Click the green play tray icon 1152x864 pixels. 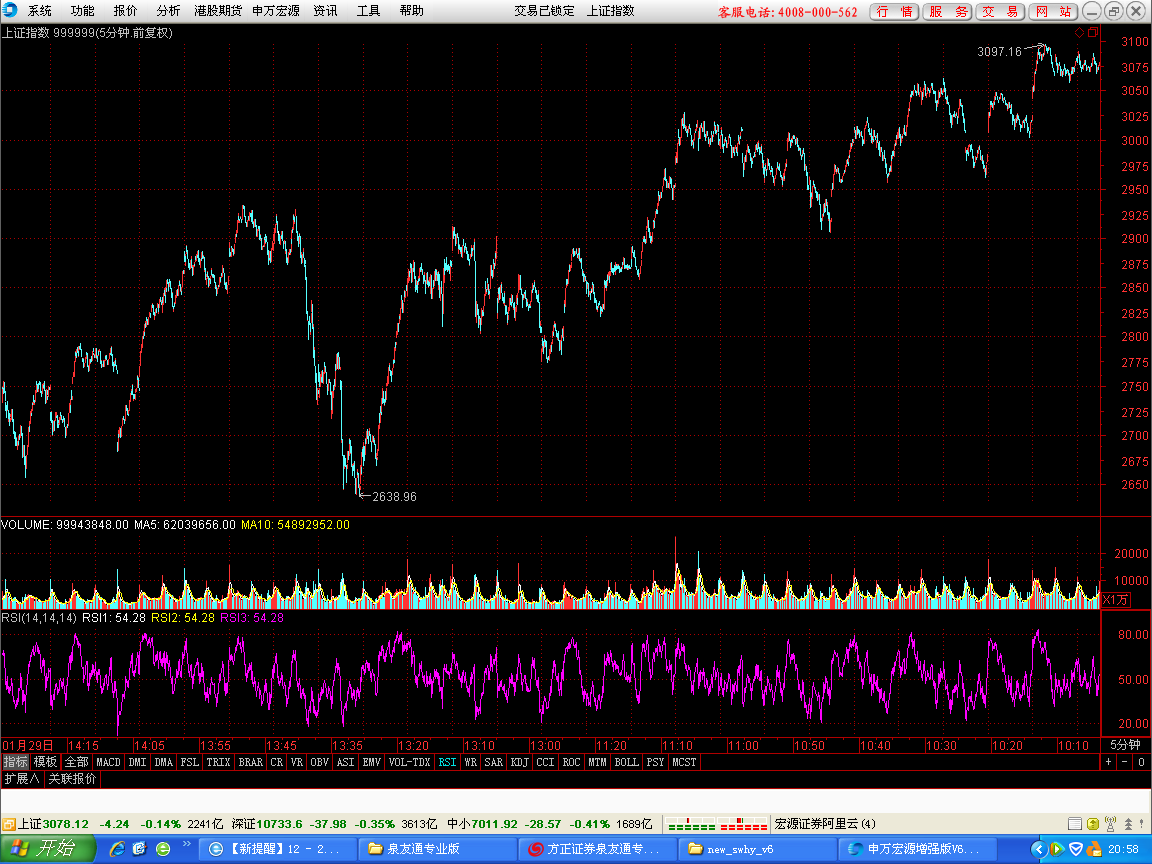(x=1056, y=849)
